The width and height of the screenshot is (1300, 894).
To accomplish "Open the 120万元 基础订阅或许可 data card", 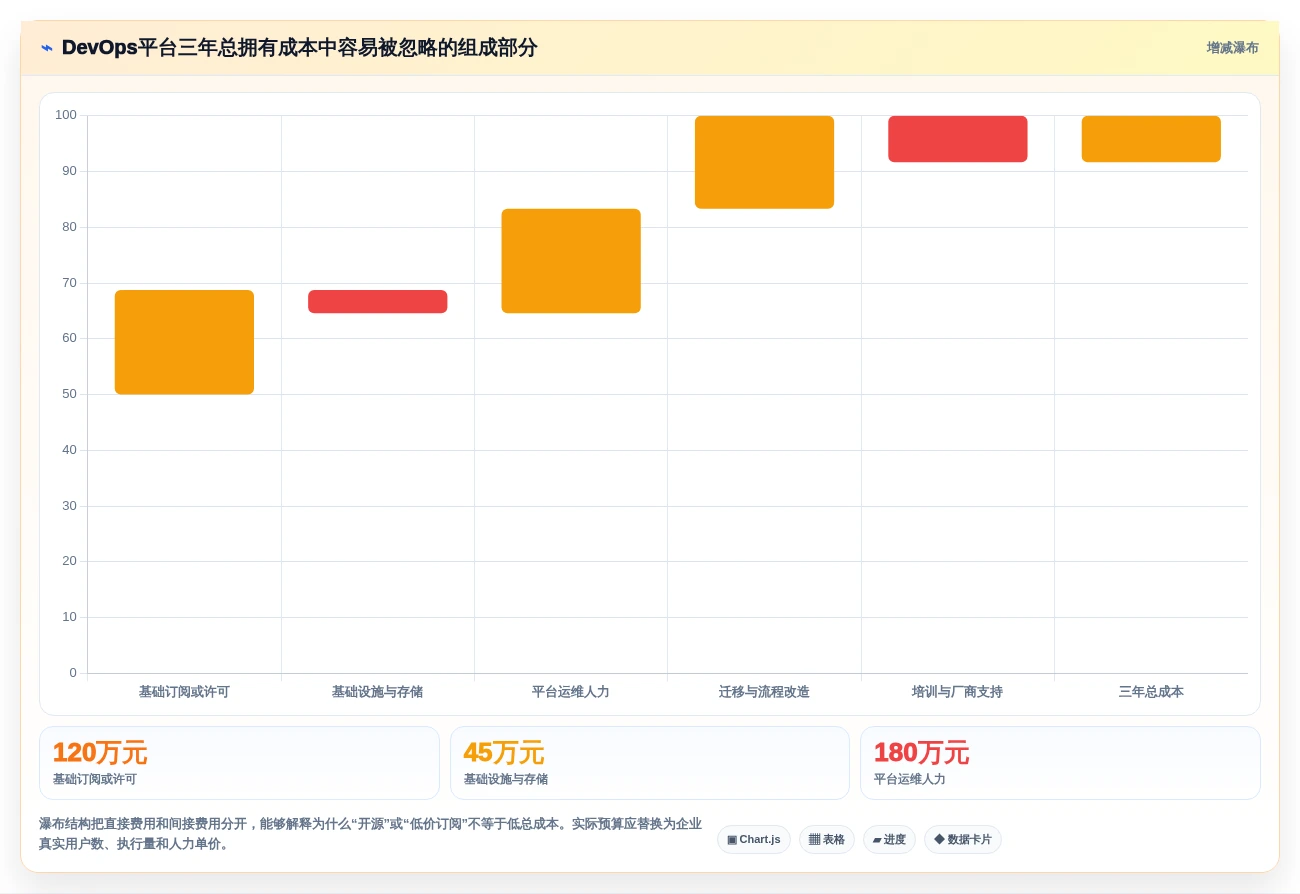I will tap(239, 763).
